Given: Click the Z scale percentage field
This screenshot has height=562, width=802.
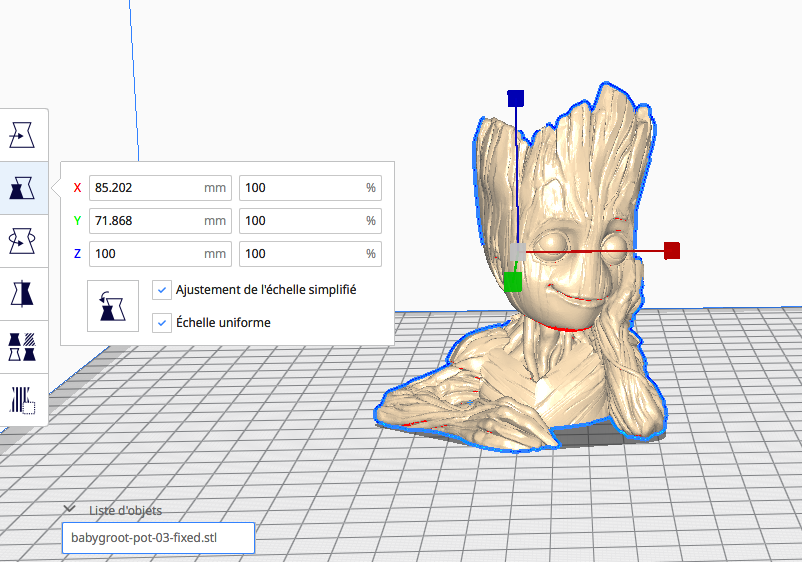Looking at the screenshot, I should pyautogui.click(x=310, y=254).
